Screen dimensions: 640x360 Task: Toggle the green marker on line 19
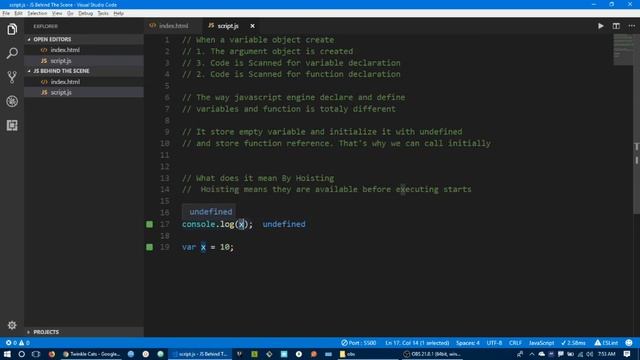[149, 247]
